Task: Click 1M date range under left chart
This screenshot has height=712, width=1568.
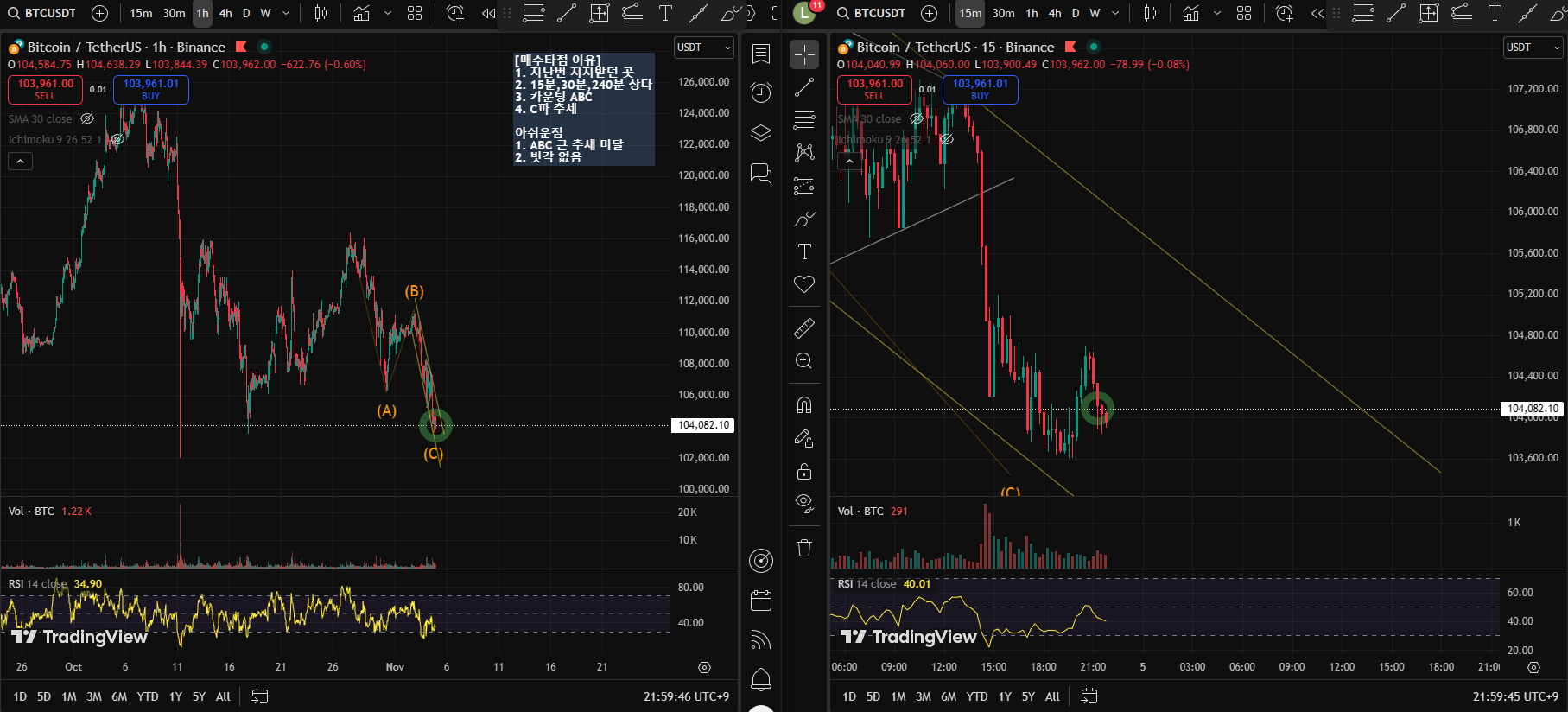Action: tap(69, 696)
